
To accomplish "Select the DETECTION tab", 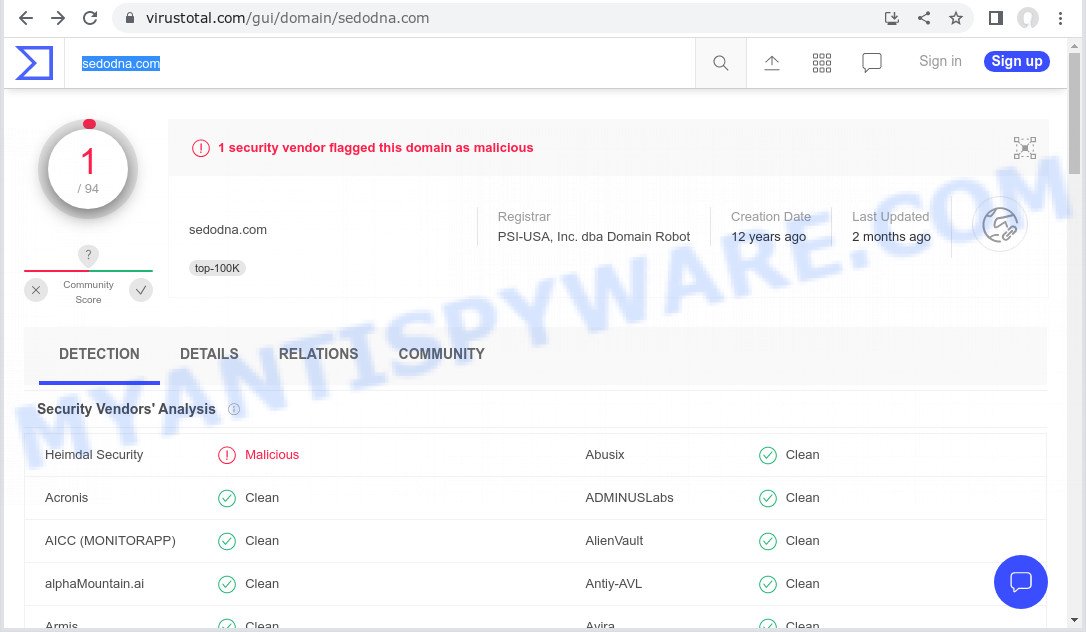I will (99, 354).
